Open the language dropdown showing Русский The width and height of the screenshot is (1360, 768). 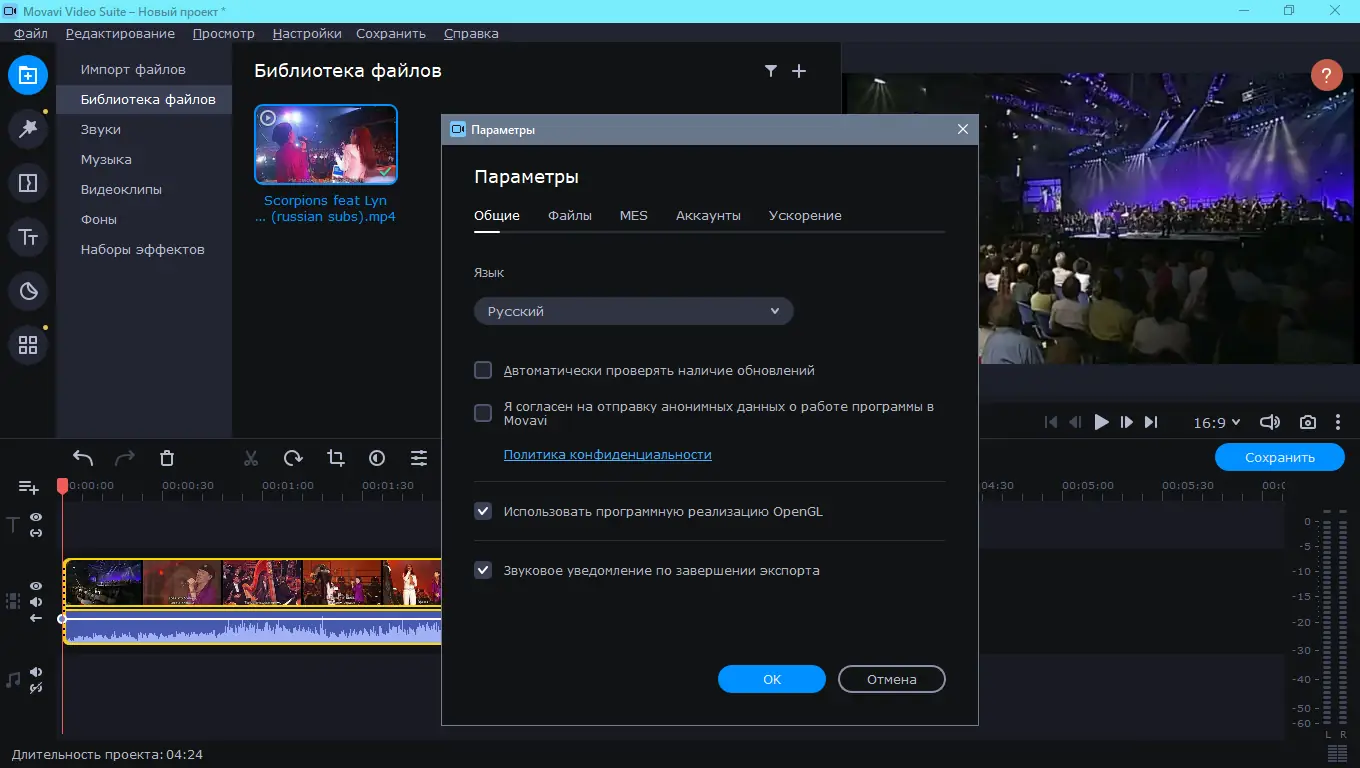tap(634, 311)
